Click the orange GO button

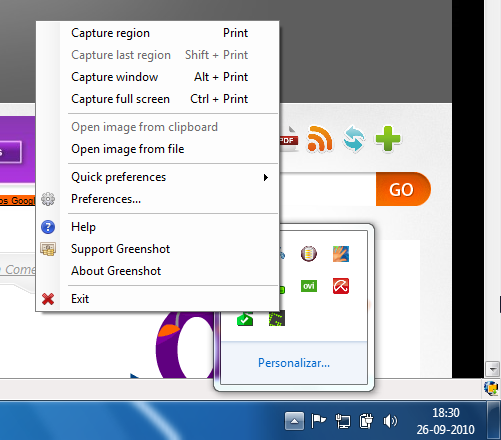(x=403, y=189)
